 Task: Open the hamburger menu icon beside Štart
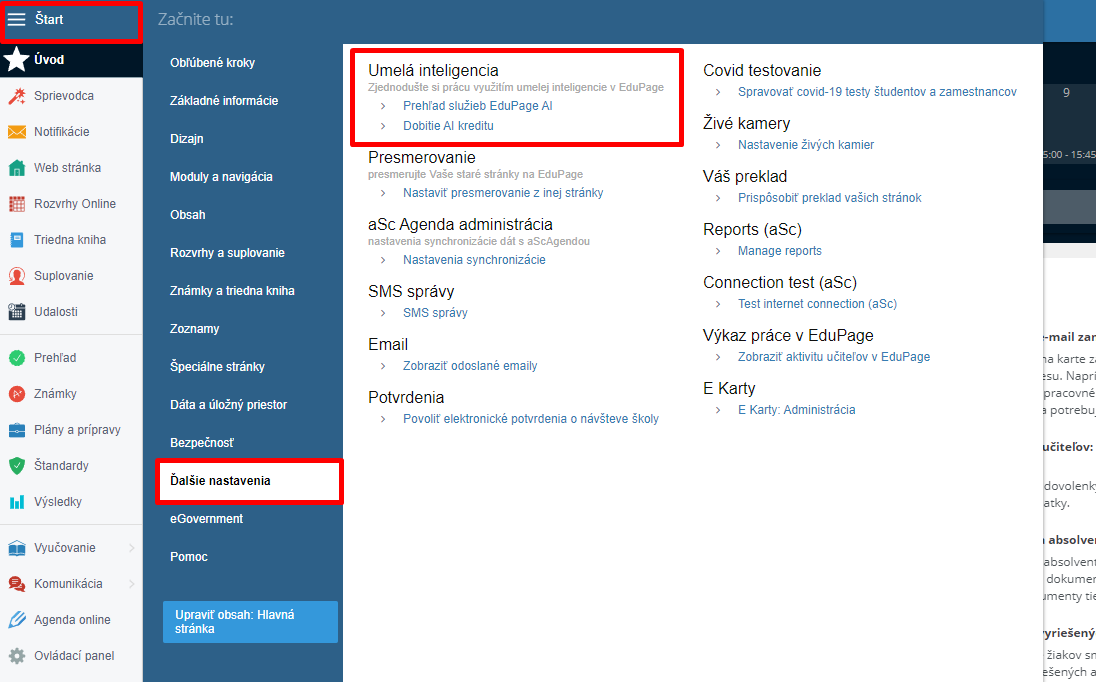pos(16,20)
